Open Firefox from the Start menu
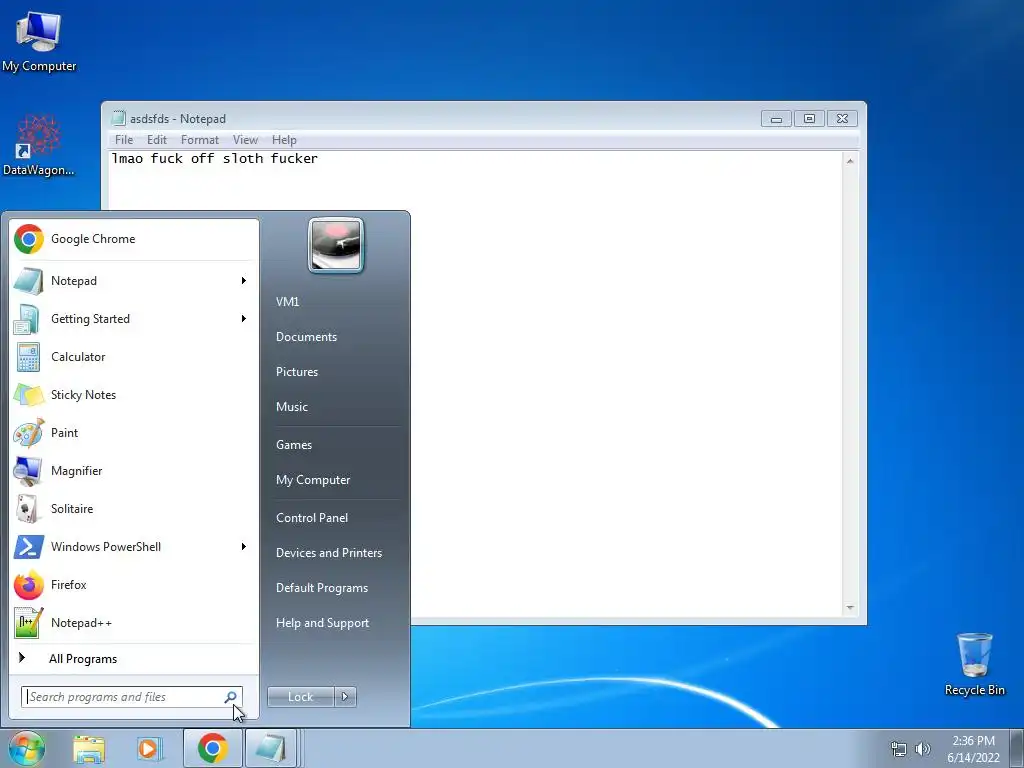Viewport: 1024px width, 768px height. click(134, 584)
